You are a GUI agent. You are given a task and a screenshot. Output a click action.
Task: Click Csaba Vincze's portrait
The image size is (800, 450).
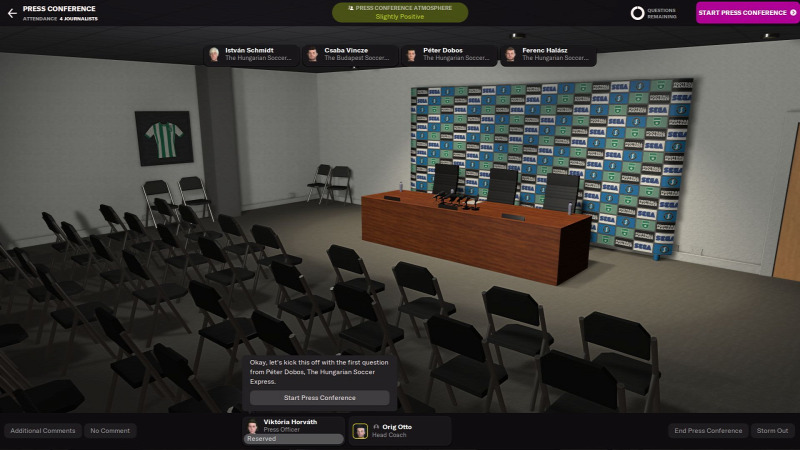click(x=313, y=54)
